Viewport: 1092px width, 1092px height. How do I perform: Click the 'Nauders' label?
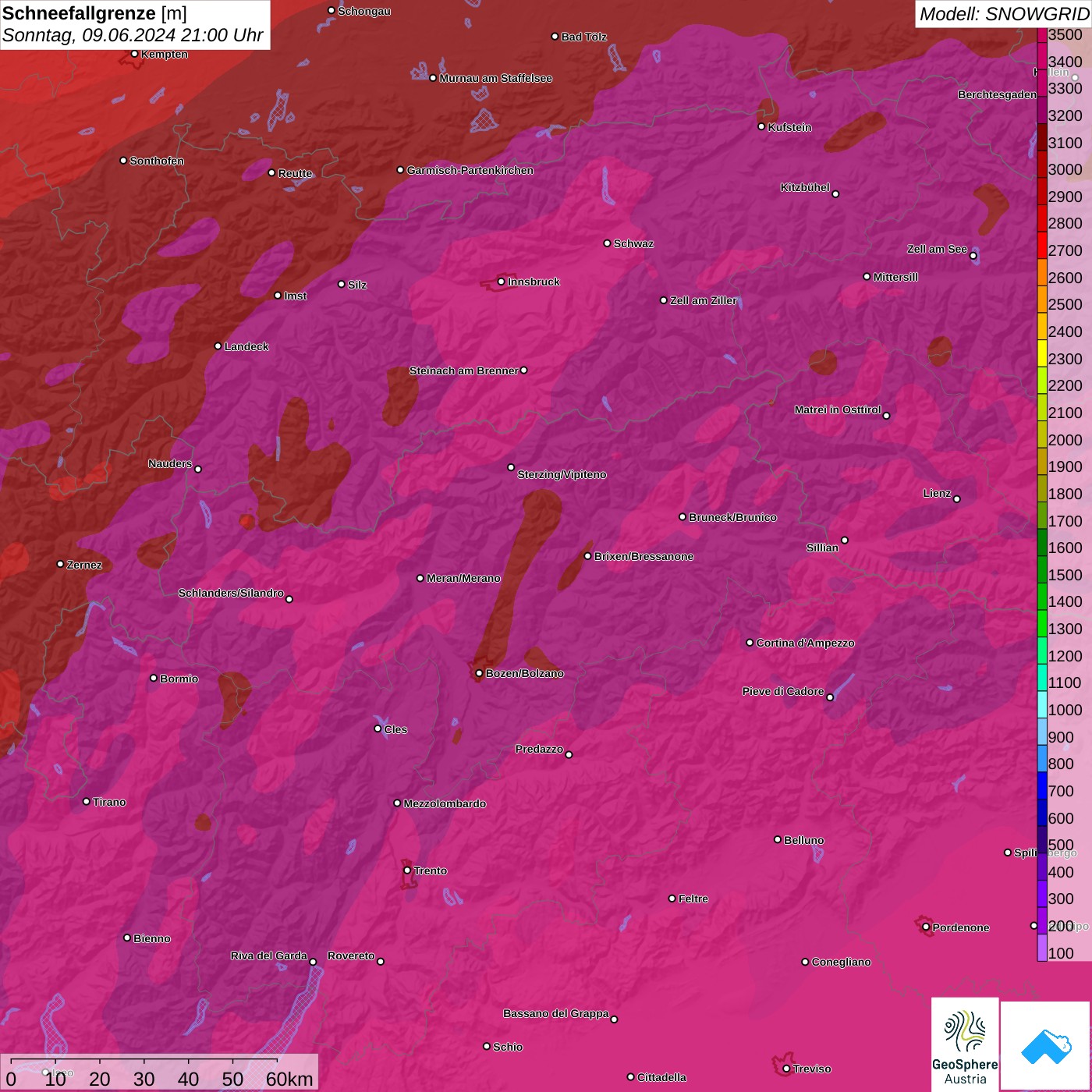click(170, 463)
